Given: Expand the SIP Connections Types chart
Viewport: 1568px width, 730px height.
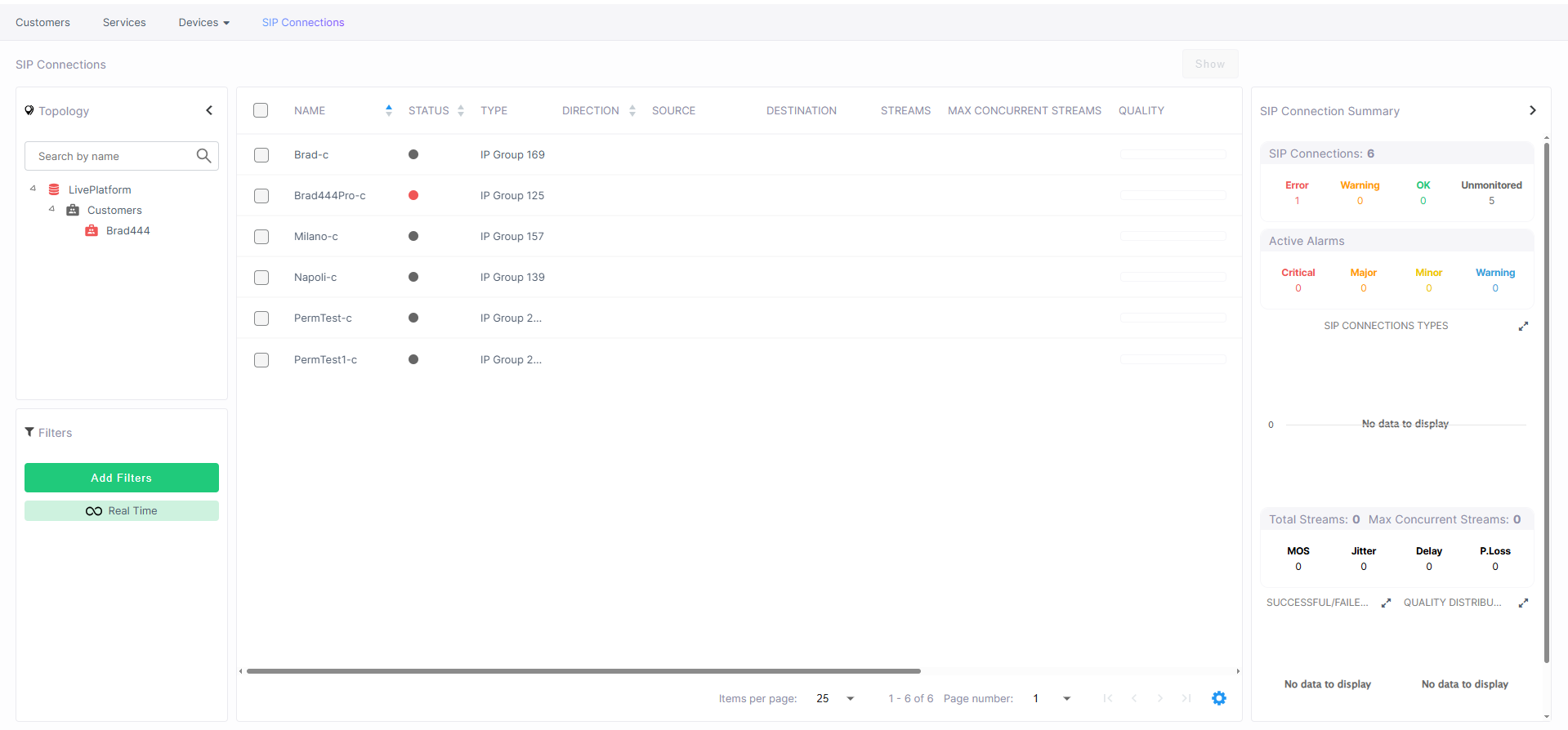Looking at the screenshot, I should 1523,326.
